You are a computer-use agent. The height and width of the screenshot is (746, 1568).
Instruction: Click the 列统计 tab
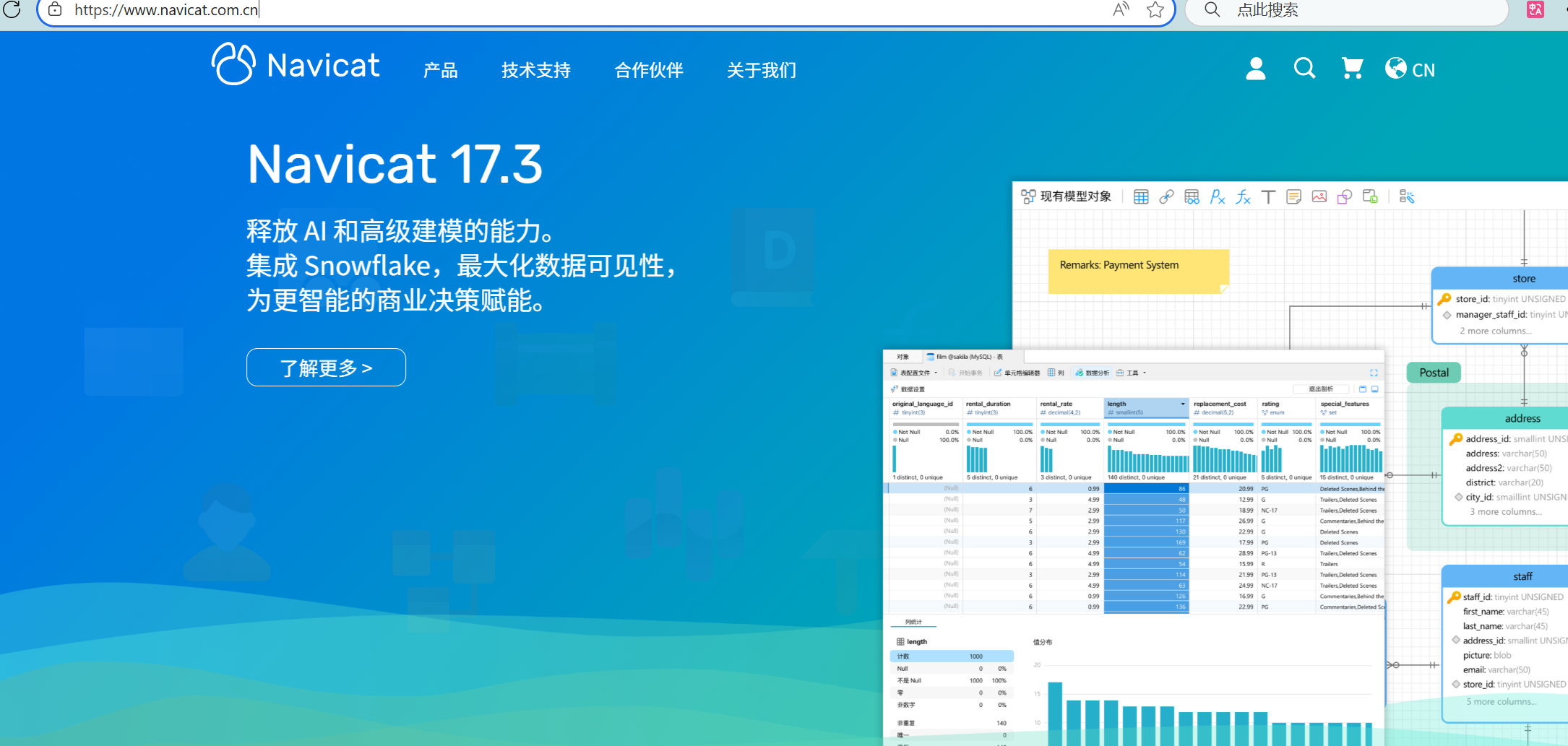[x=913, y=622]
